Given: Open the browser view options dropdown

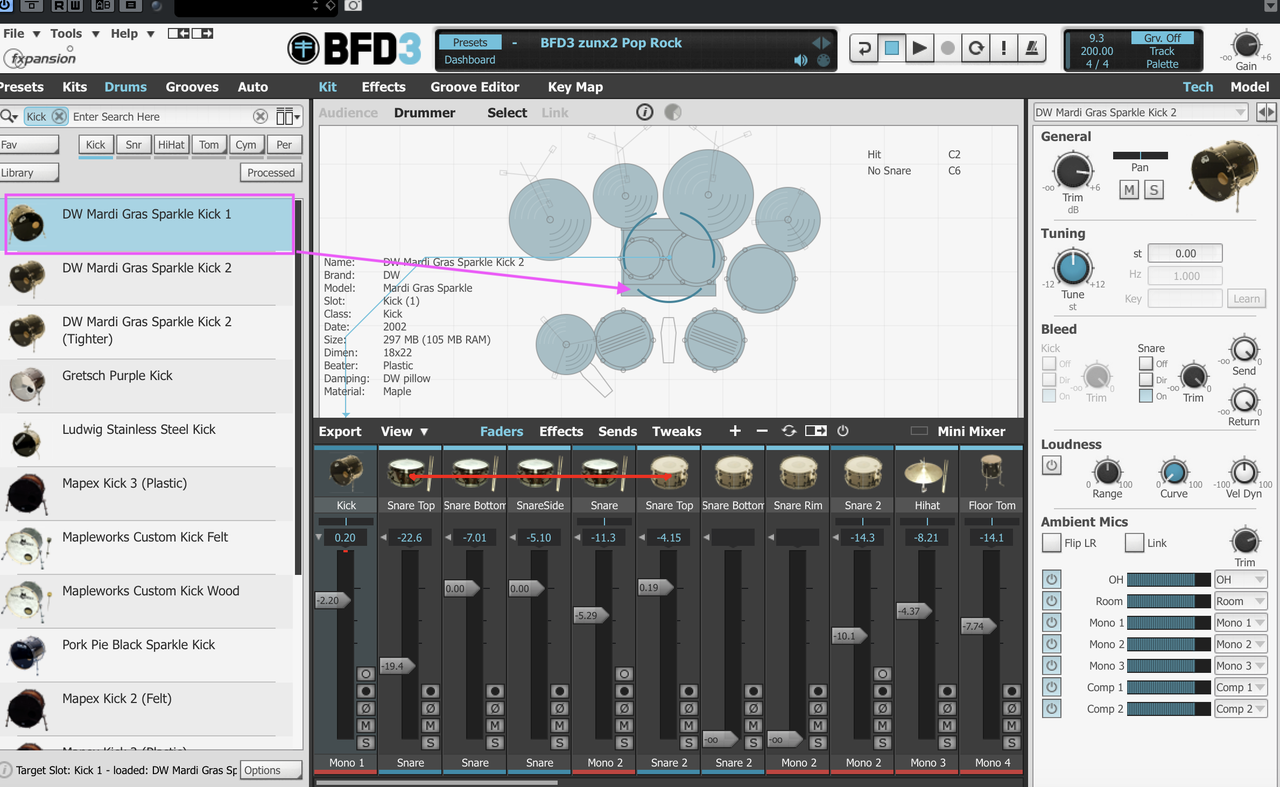Looking at the screenshot, I should click(289, 117).
